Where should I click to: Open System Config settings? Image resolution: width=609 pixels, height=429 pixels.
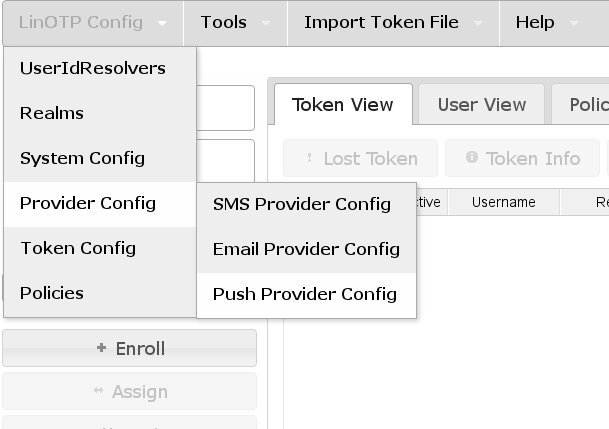82,158
